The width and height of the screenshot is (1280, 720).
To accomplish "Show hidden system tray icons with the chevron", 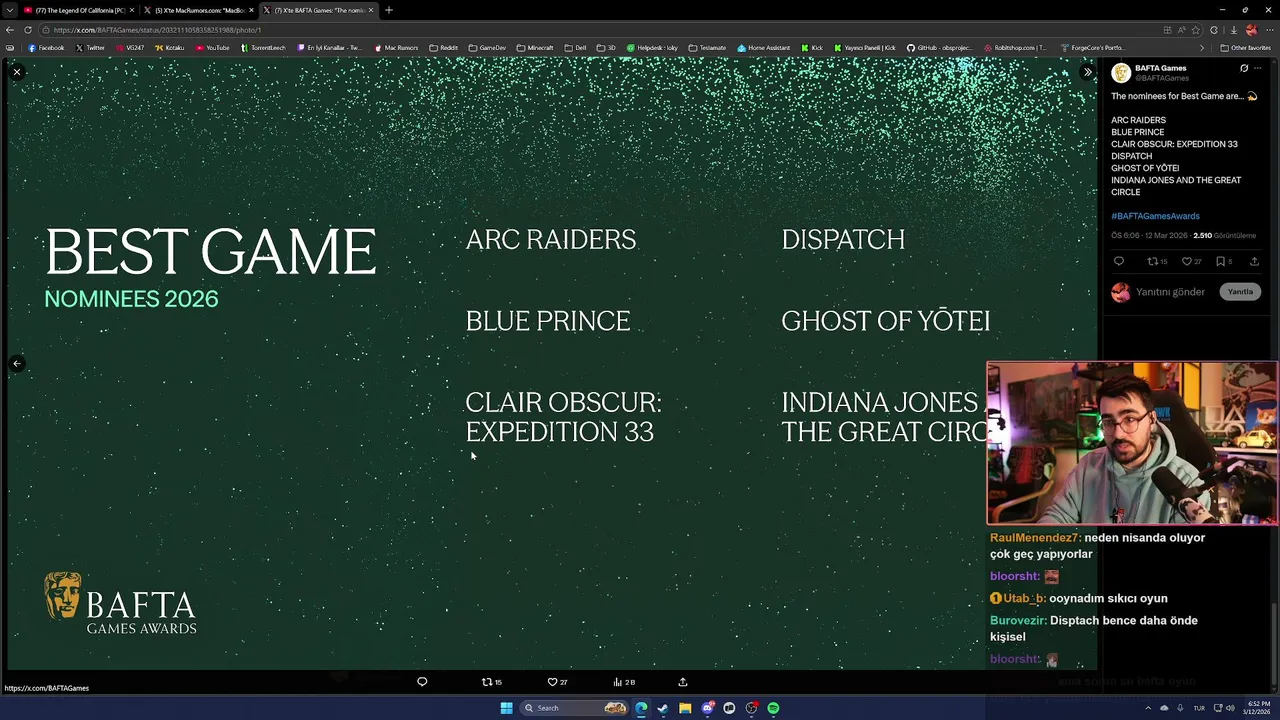I will (x=1149, y=708).
